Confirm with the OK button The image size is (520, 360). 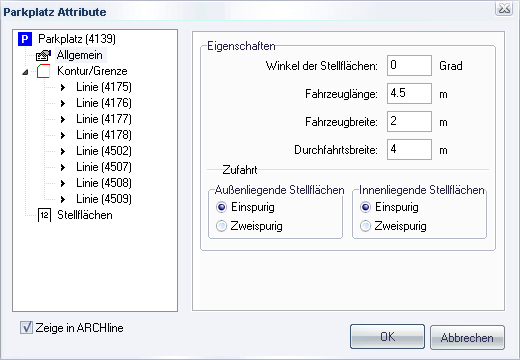(387, 337)
